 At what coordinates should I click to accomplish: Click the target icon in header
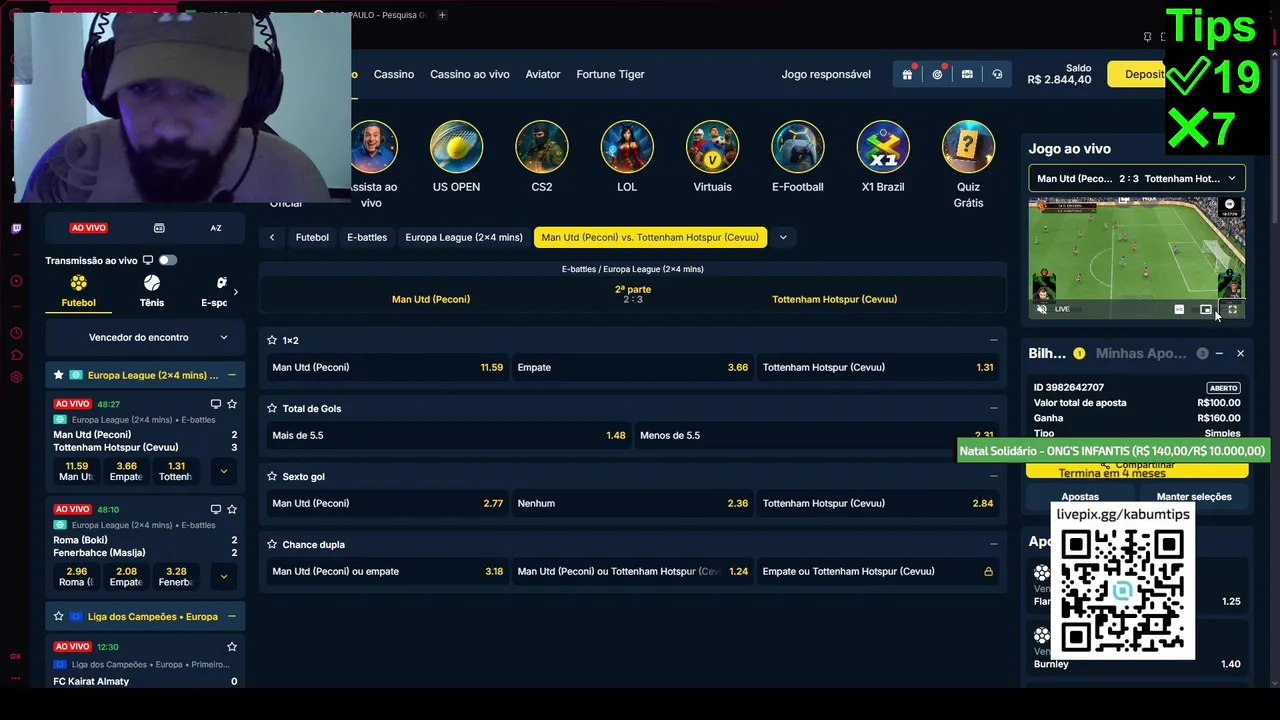pyautogui.click(x=937, y=74)
